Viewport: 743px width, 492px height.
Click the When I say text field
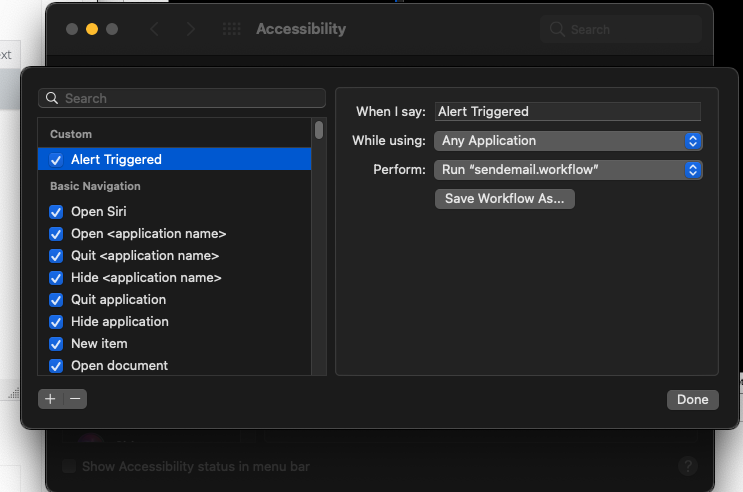567,112
